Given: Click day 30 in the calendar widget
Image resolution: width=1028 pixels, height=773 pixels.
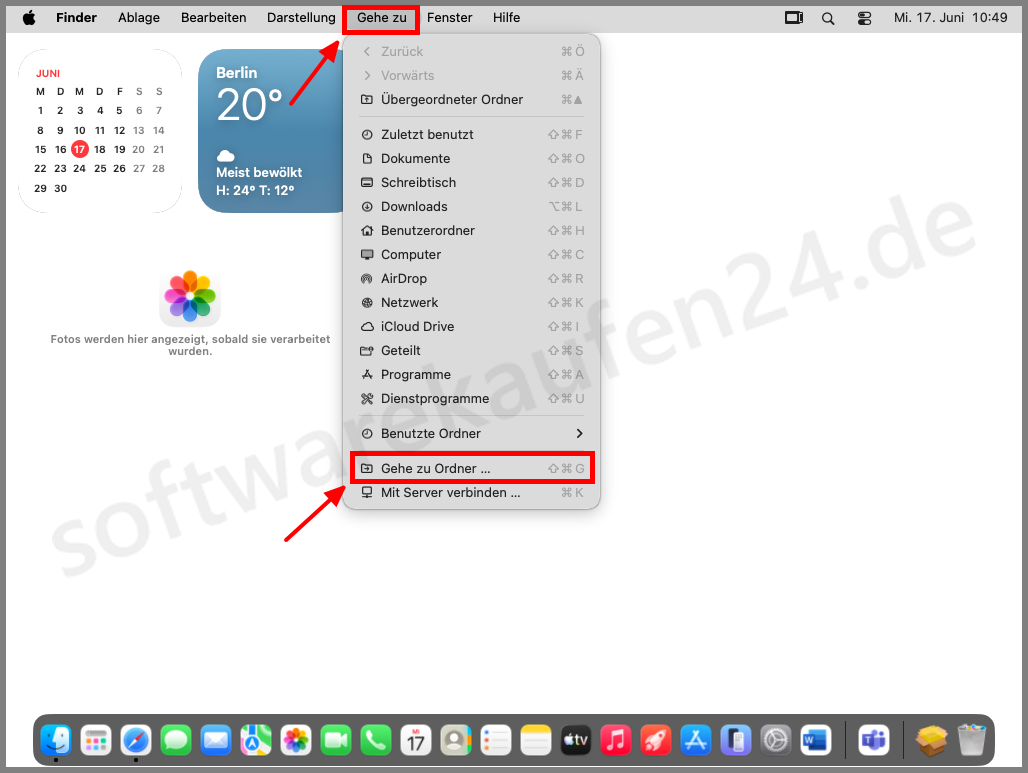Looking at the screenshot, I should point(60,188).
